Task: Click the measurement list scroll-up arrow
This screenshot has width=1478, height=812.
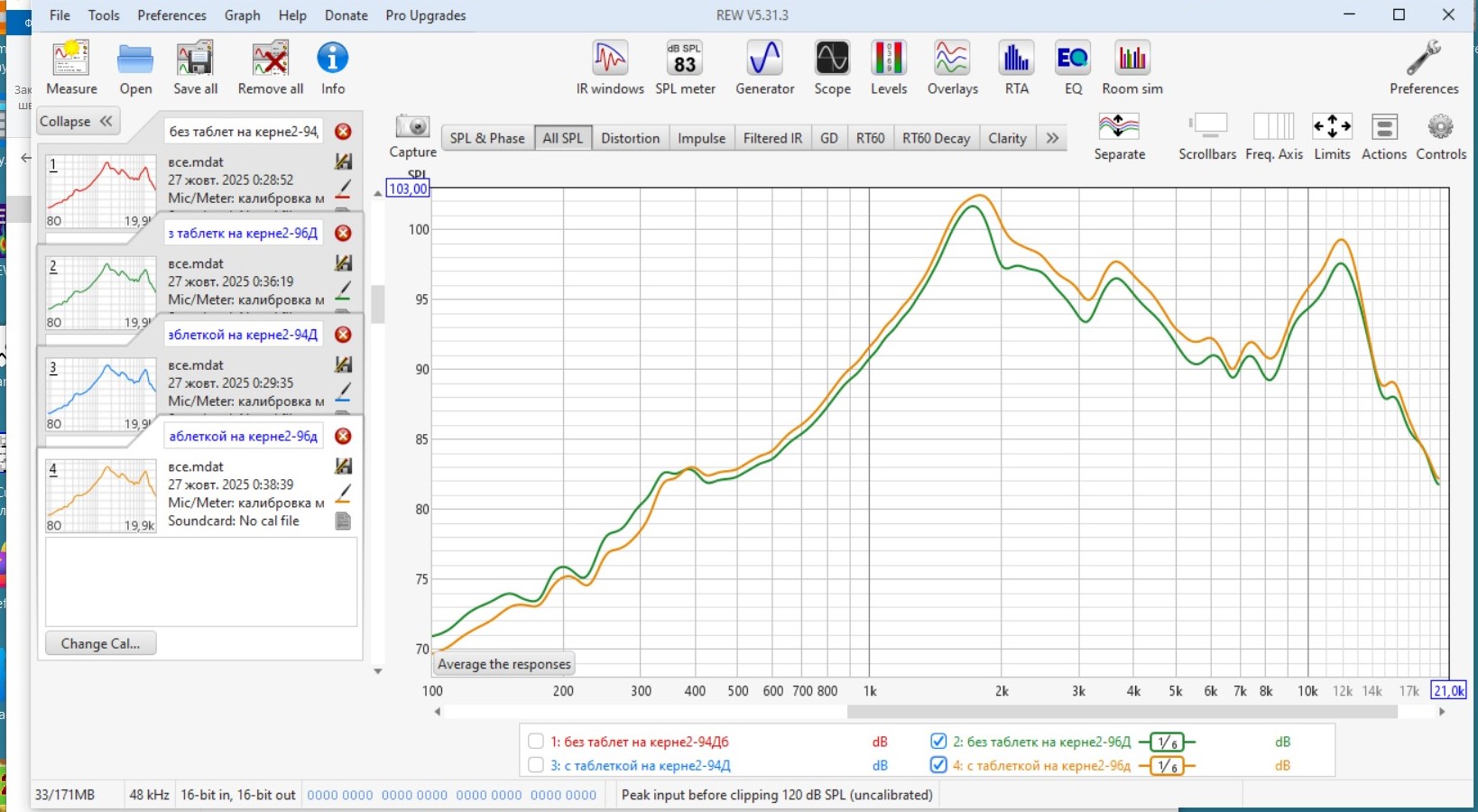Action: pos(378,193)
